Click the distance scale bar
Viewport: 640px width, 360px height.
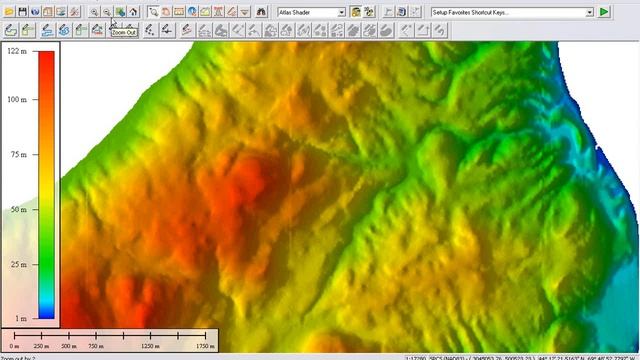pos(110,336)
